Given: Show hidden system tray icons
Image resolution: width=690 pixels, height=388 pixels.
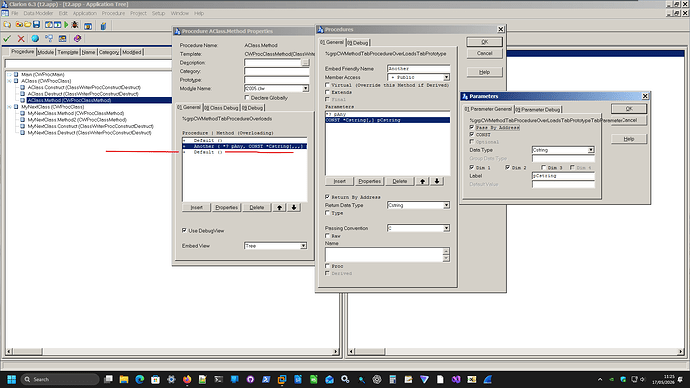Looking at the screenshot, I should pyautogui.click(x=600, y=379).
